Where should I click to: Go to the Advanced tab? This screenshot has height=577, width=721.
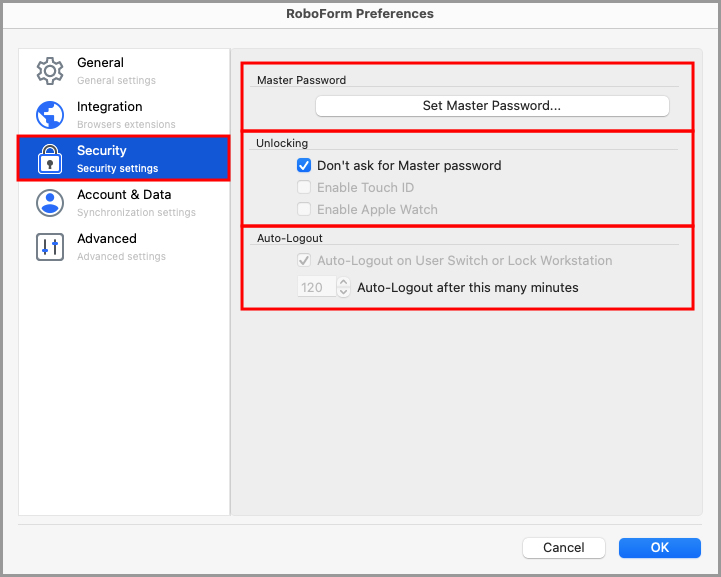[124, 247]
